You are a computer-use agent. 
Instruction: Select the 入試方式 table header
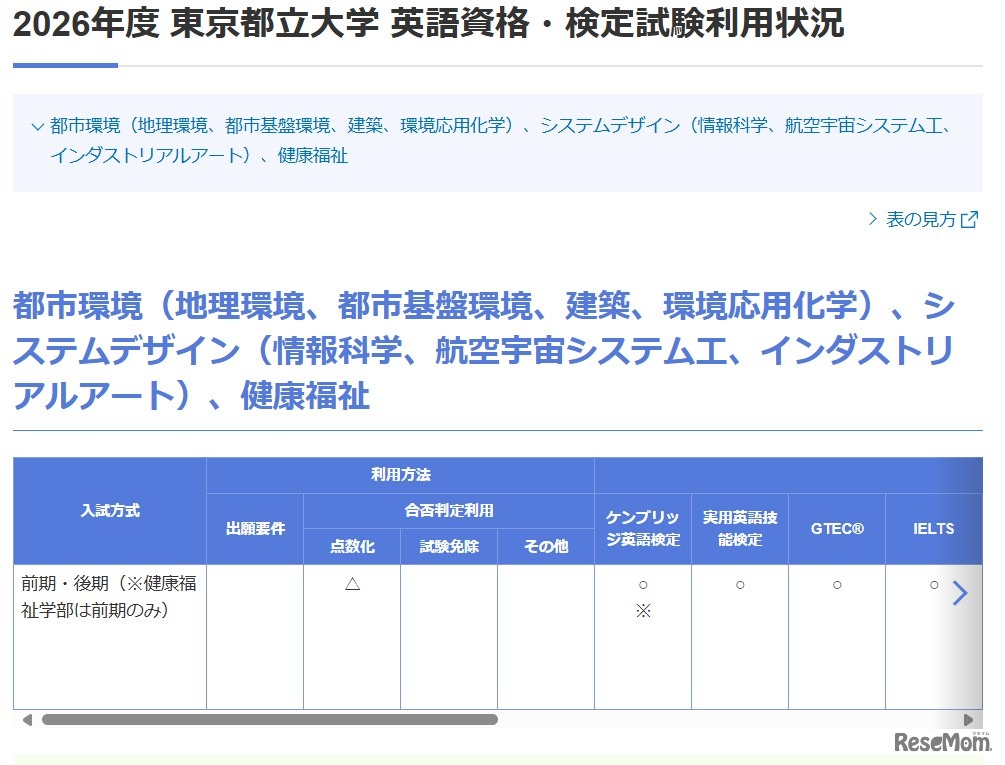click(x=108, y=510)
